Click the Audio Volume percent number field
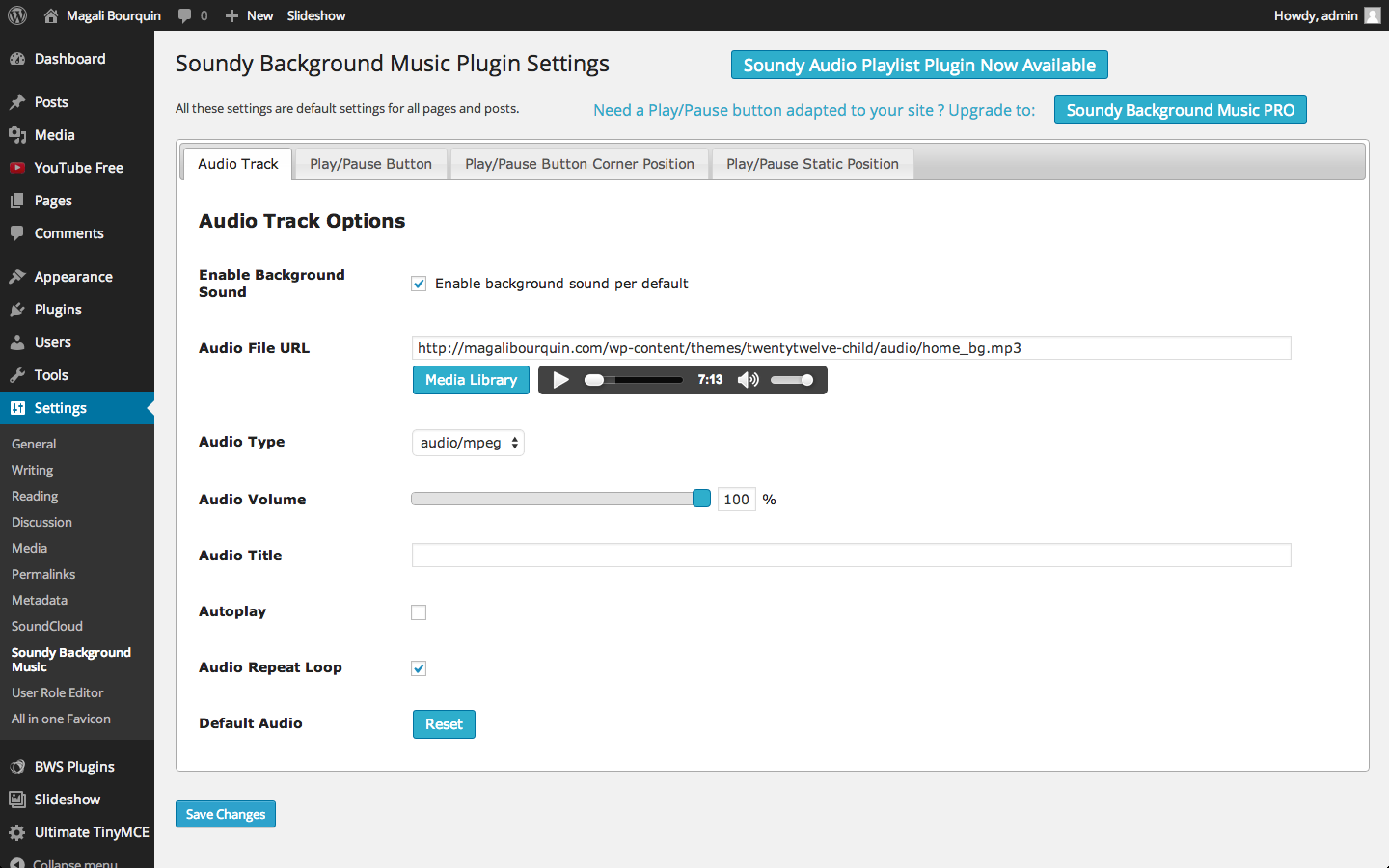 click(x=737, y=500)
